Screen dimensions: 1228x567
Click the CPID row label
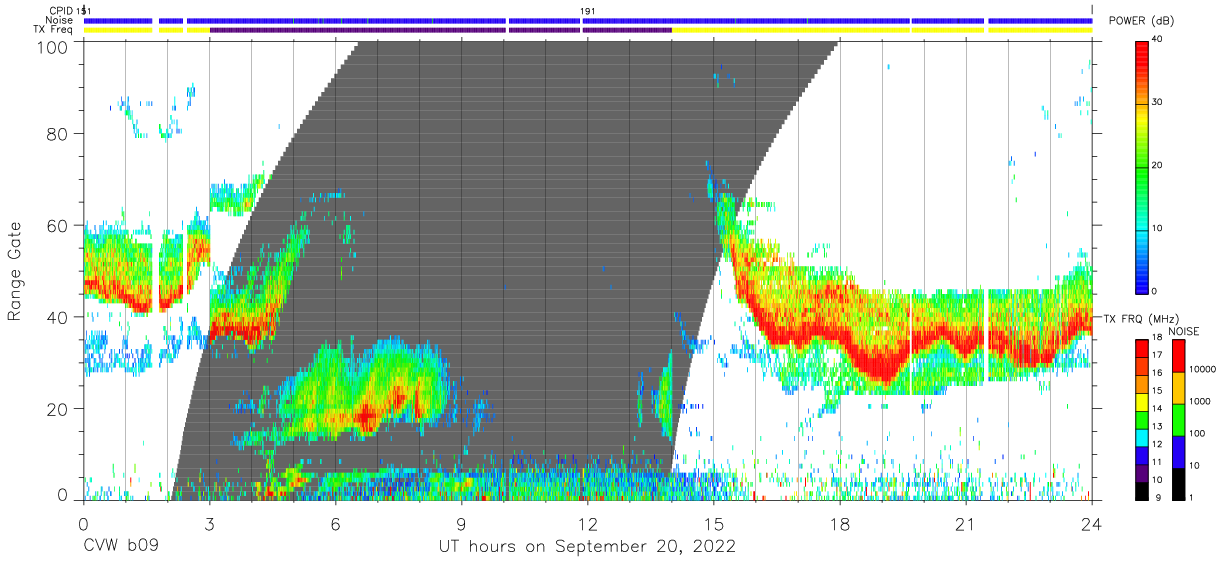pyautogui.click(x=60, y=10)
